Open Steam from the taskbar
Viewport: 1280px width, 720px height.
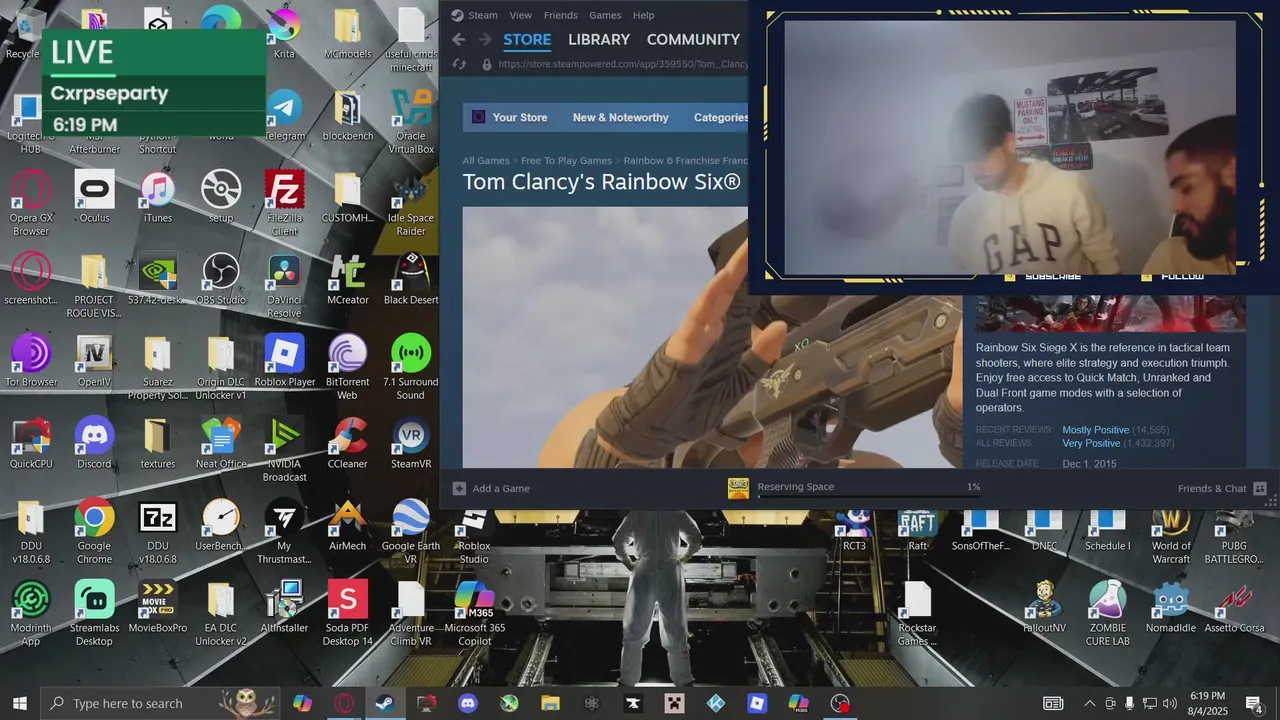[385, 703]
